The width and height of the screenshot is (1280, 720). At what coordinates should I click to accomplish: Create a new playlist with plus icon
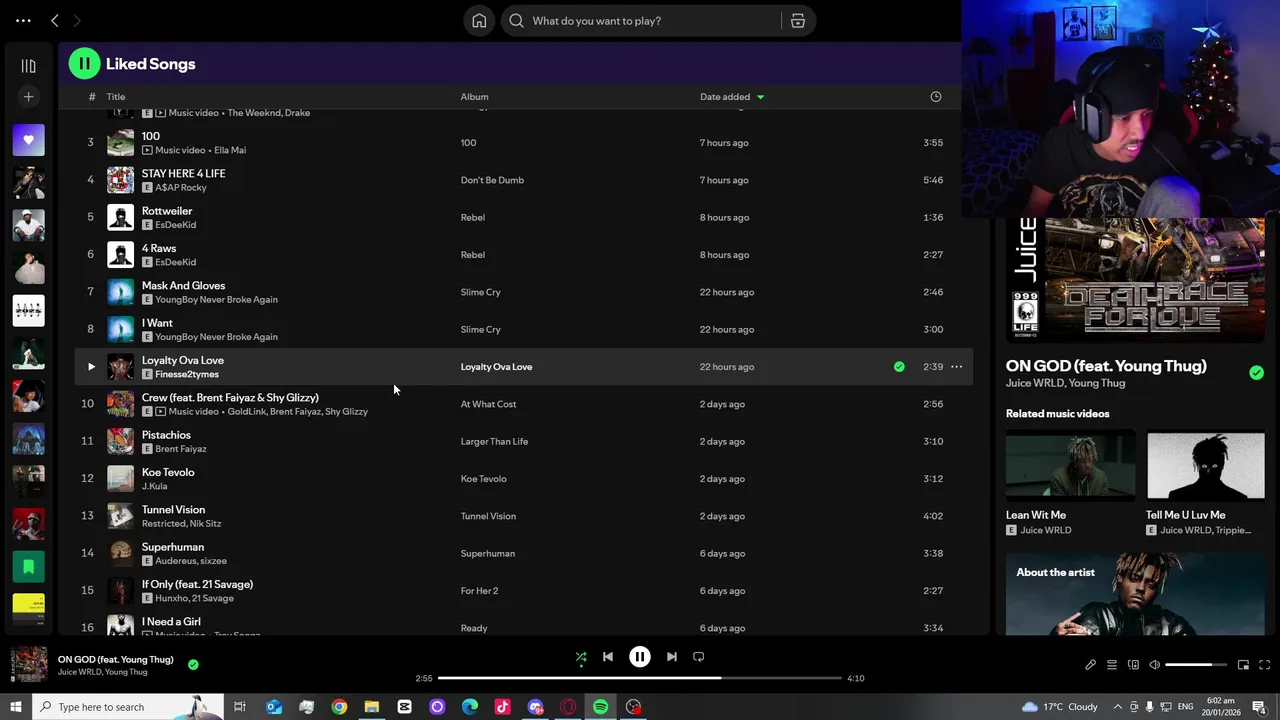coord(28,97)
